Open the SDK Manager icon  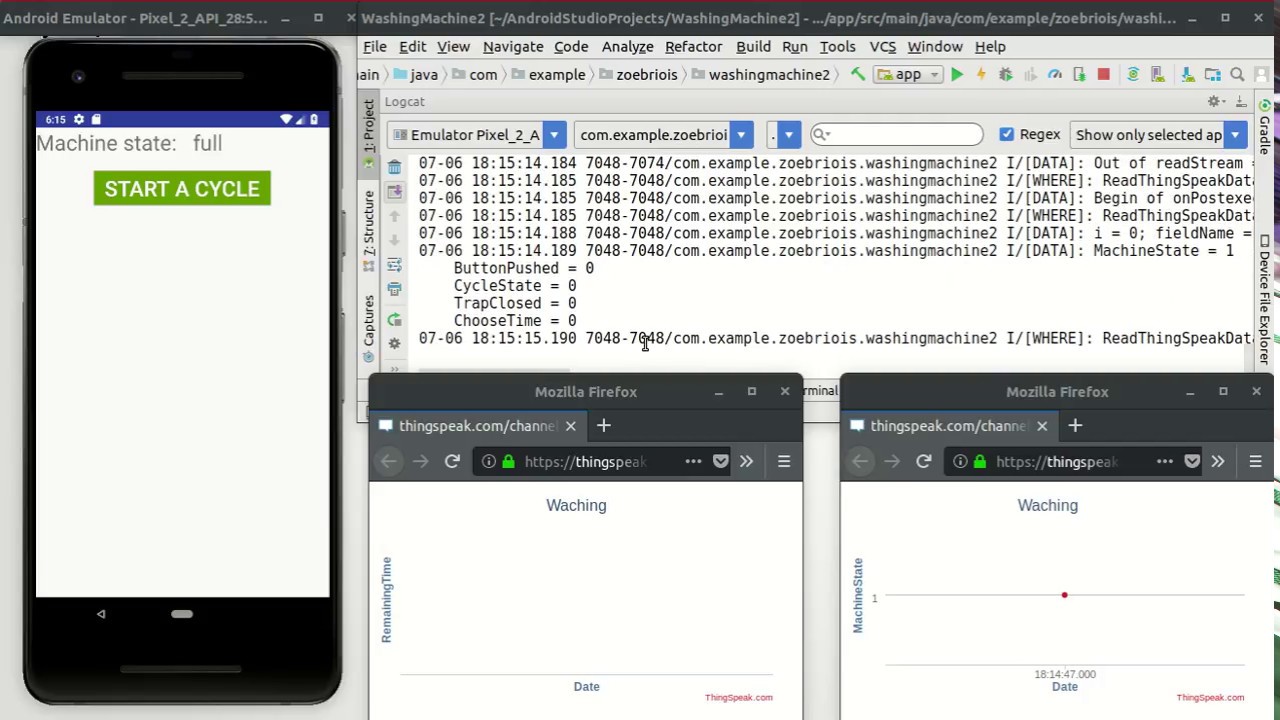coord(1187,75)
